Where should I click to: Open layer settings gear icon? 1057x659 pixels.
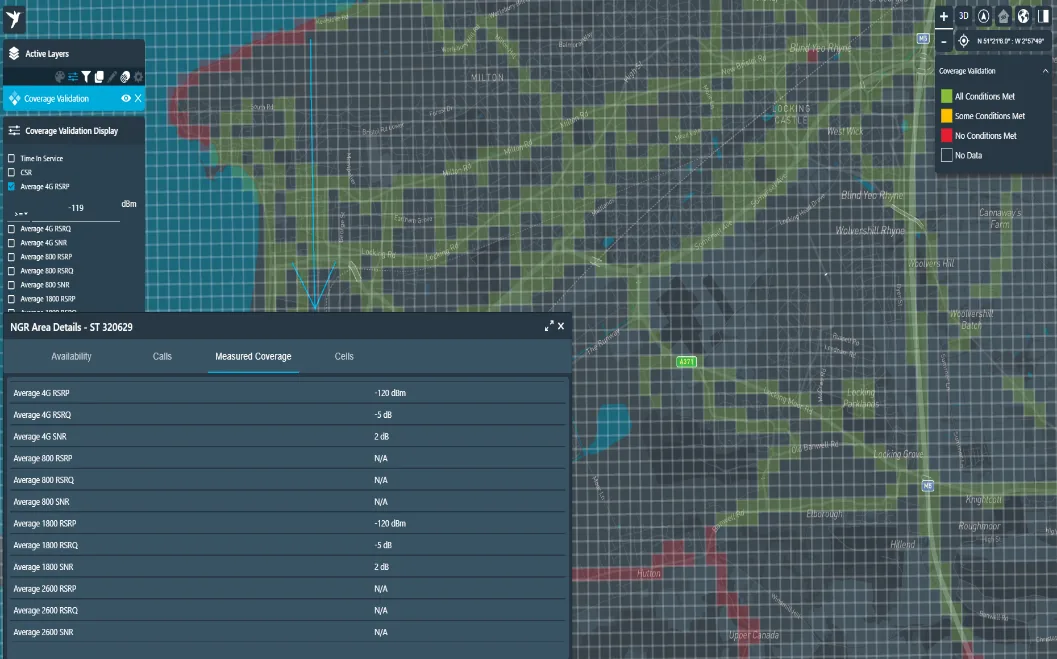138,77
